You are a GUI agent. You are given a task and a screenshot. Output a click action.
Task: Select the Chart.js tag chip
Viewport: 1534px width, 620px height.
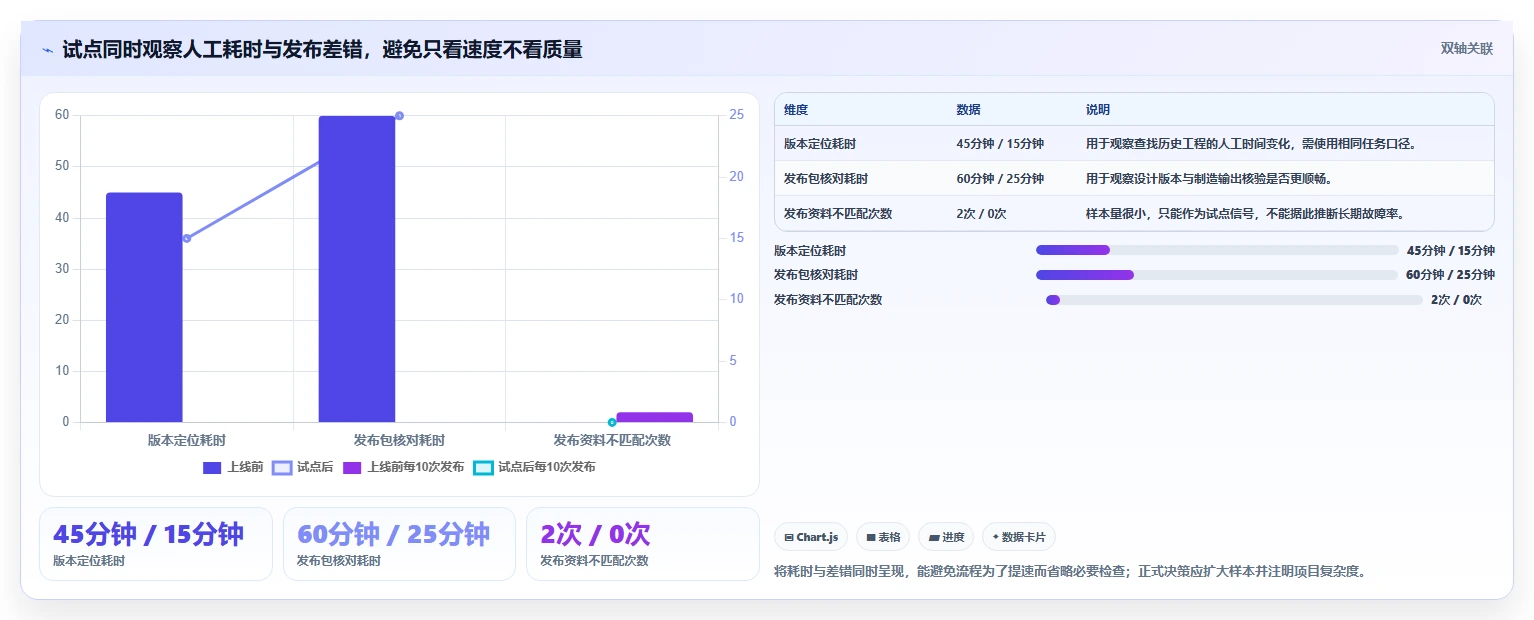811,537
